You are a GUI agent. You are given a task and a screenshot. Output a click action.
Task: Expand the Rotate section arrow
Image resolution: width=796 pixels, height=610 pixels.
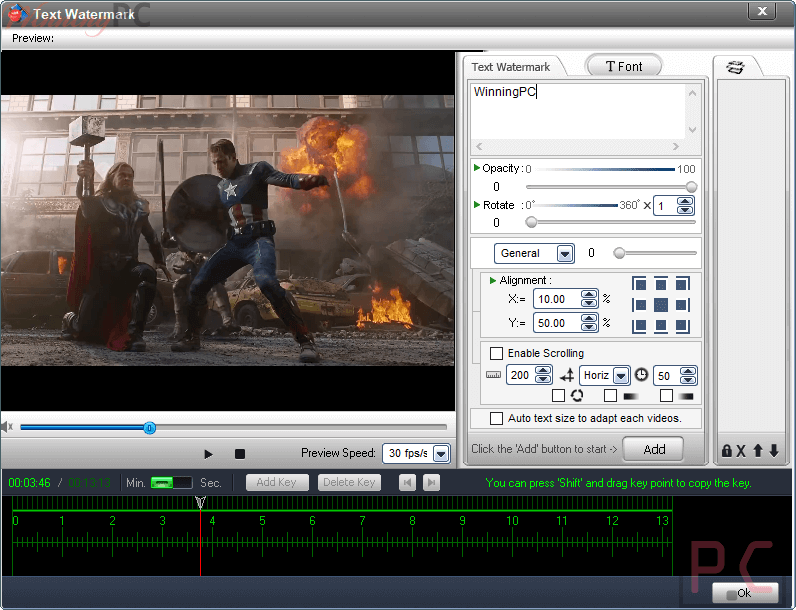[477, 205]
